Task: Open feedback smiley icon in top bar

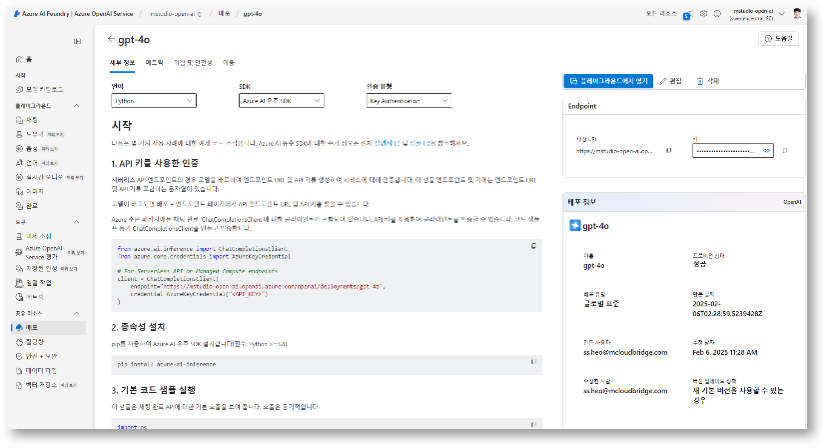Action: [x=717, y=14]
